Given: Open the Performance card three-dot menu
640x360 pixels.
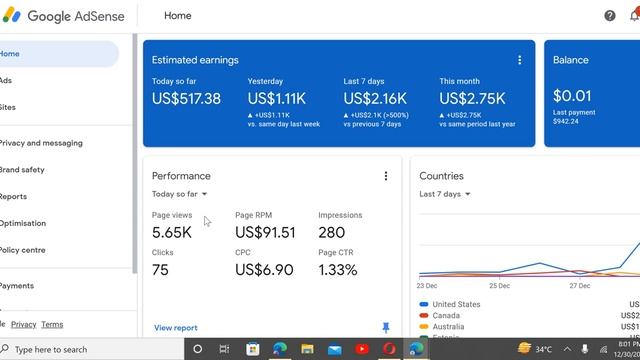Looking at the screenshot, I should click(386, 176).
